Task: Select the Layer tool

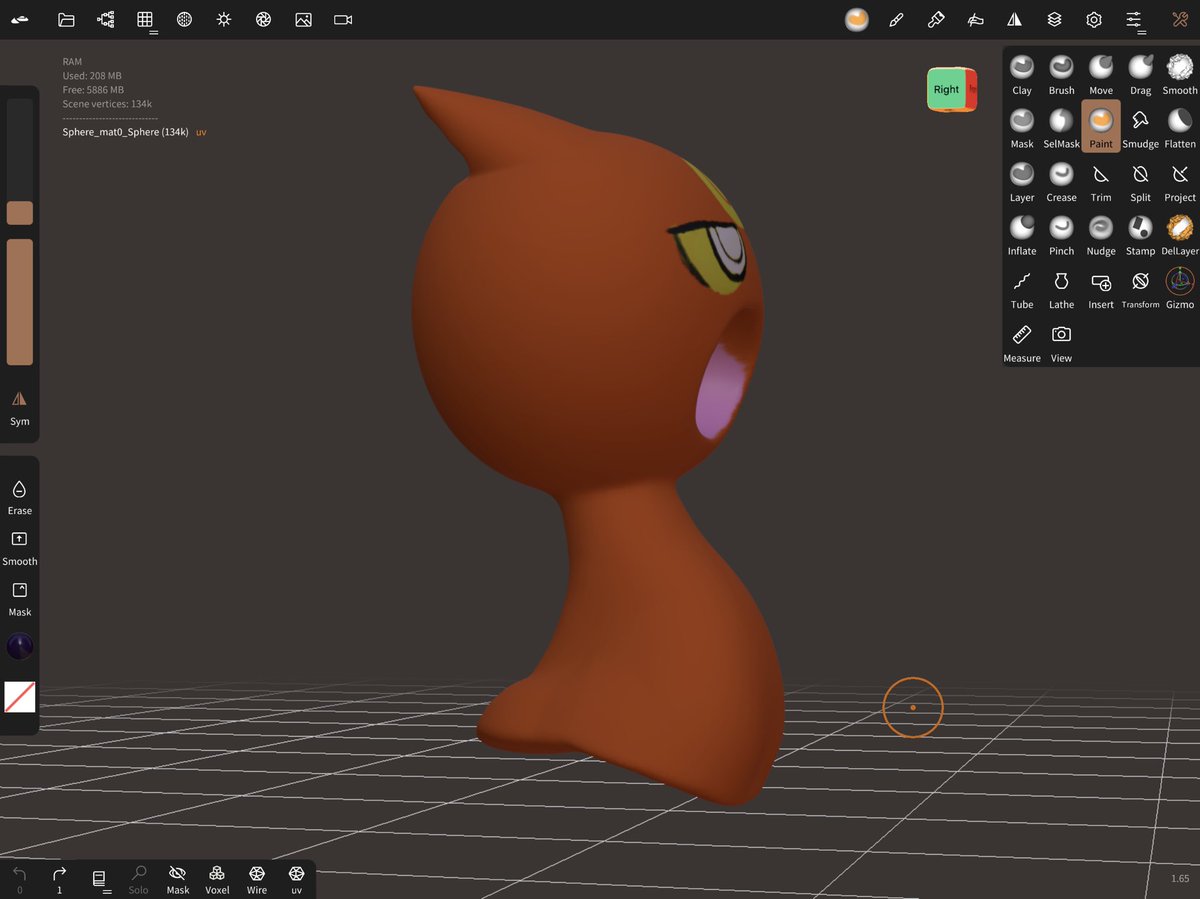Action: (x=1022, y=182)
